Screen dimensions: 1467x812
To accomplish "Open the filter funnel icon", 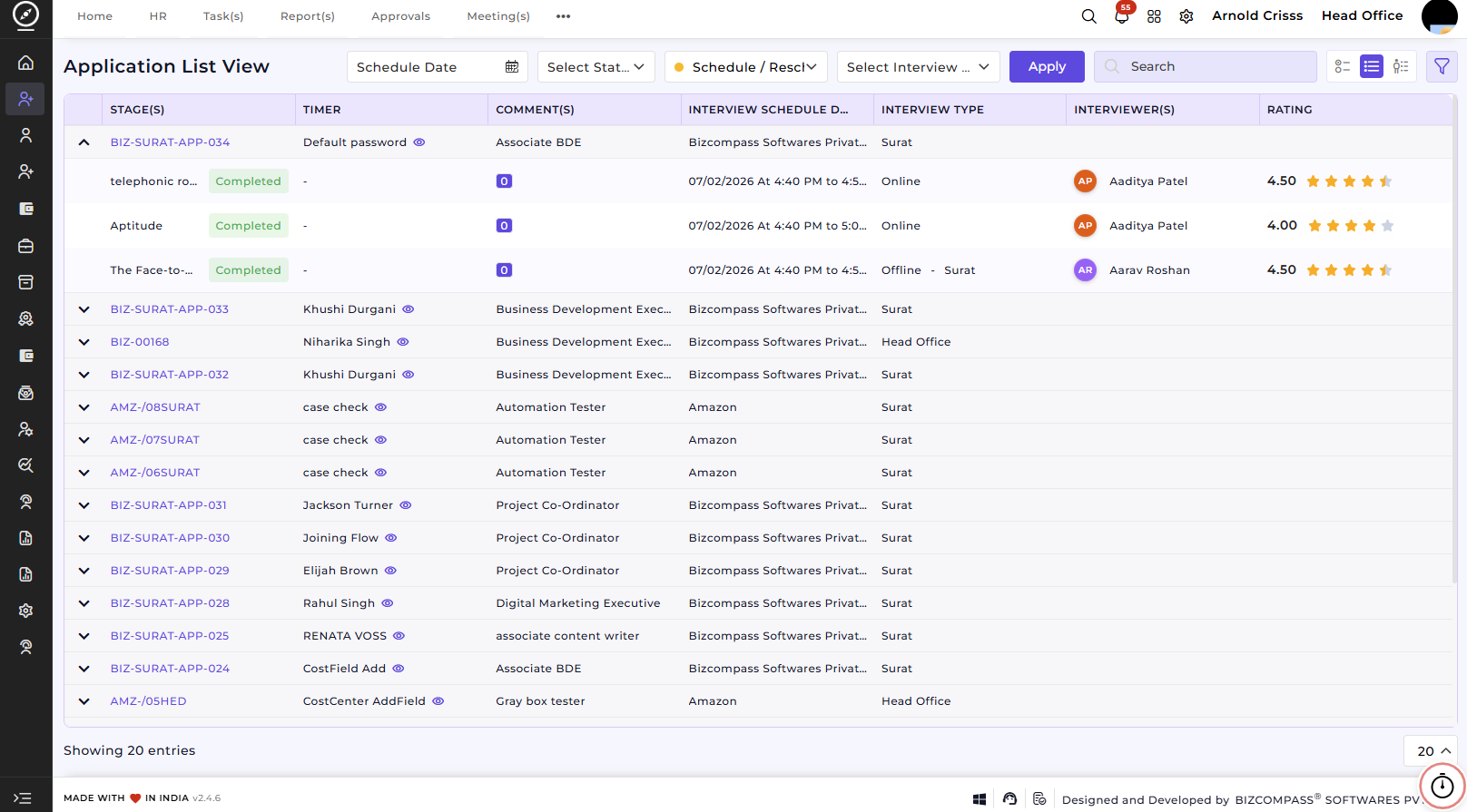I will [x=1442, y=66].
